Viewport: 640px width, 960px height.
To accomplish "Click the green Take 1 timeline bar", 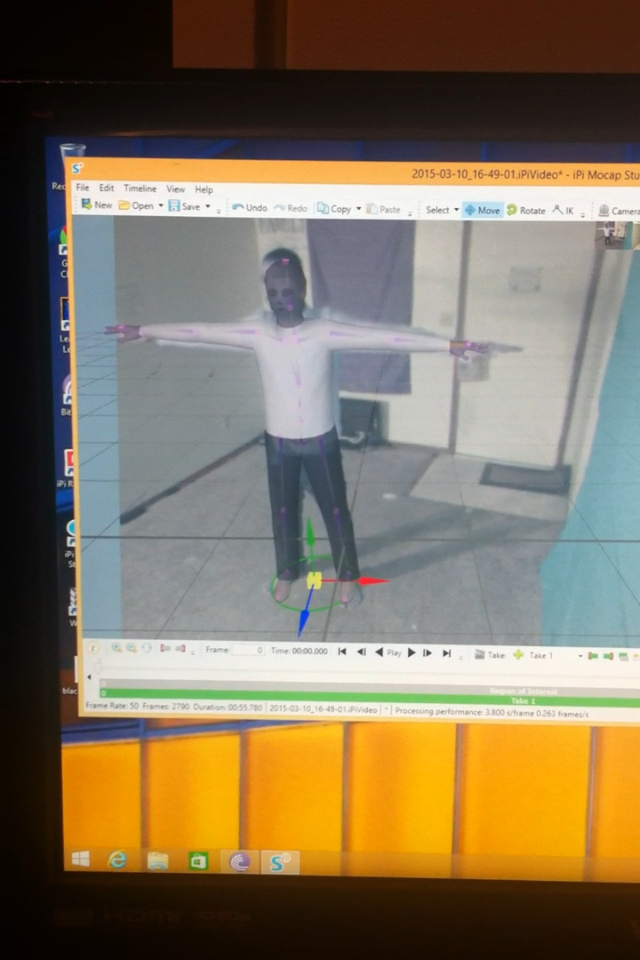I will coord(369,700).
